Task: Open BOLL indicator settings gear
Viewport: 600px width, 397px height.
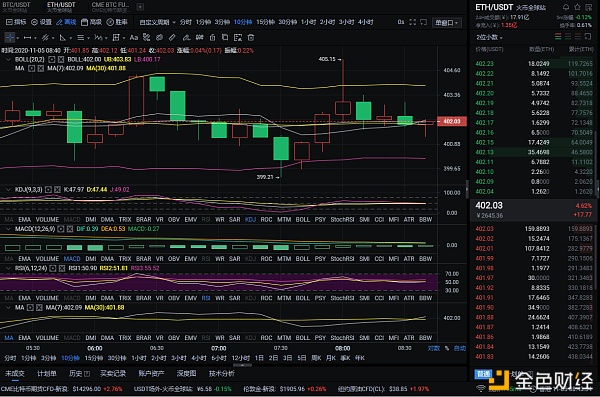Action: 52,59
